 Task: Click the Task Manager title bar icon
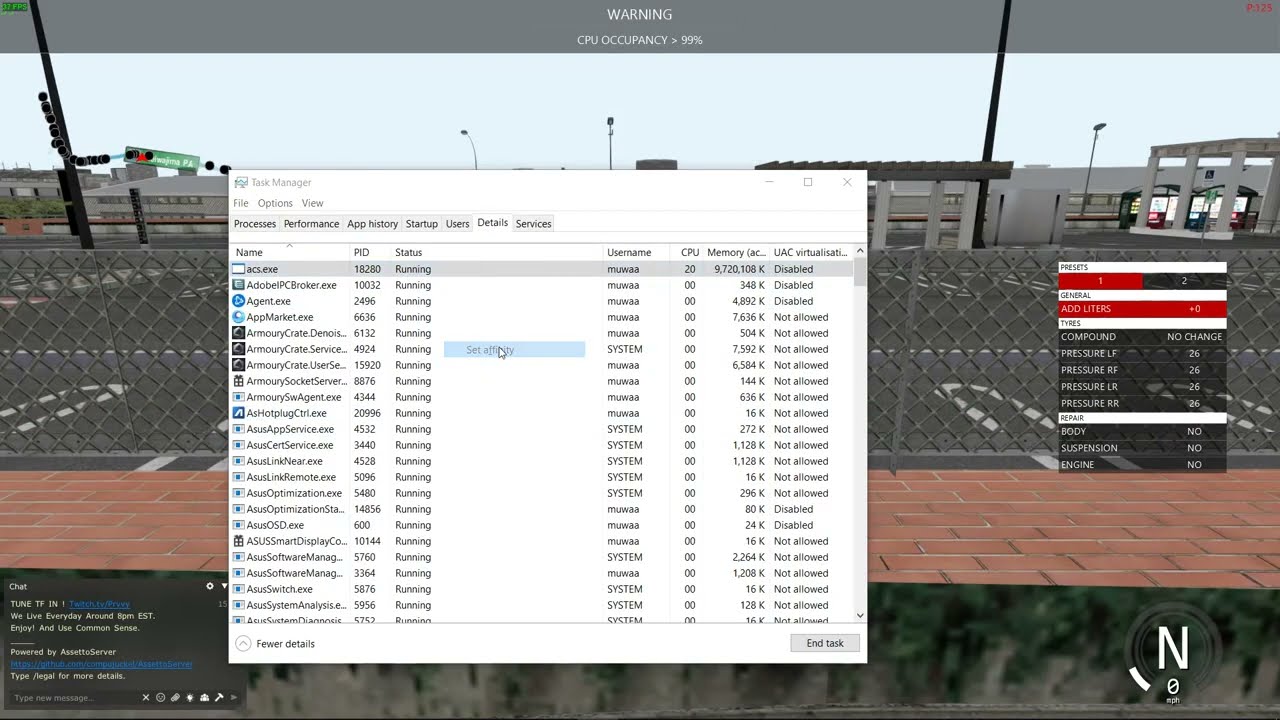241,182
